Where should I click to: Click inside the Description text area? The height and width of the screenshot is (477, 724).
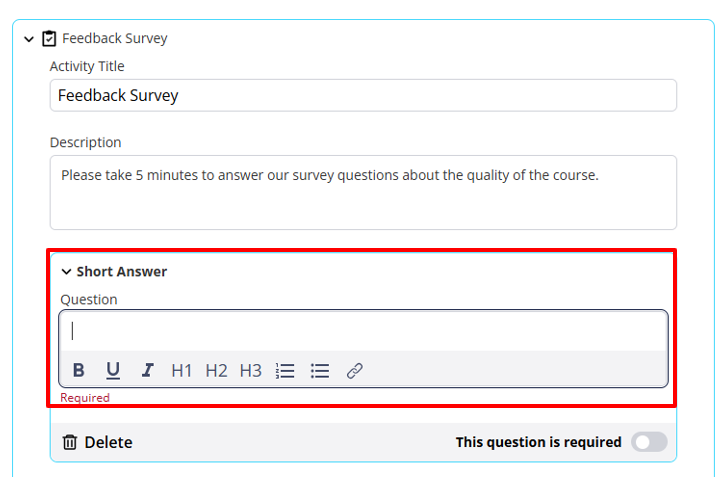[363, 193]
